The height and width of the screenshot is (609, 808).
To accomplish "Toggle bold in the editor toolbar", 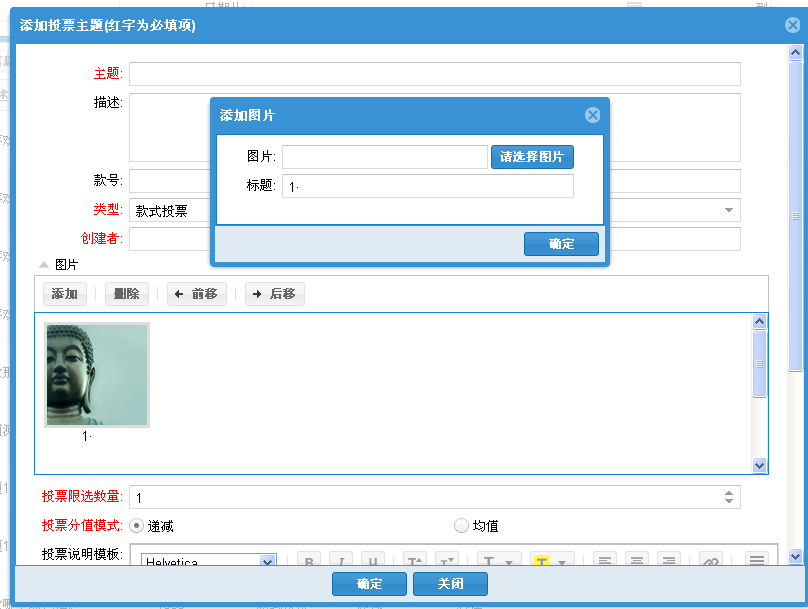I will tap(309, 560).
